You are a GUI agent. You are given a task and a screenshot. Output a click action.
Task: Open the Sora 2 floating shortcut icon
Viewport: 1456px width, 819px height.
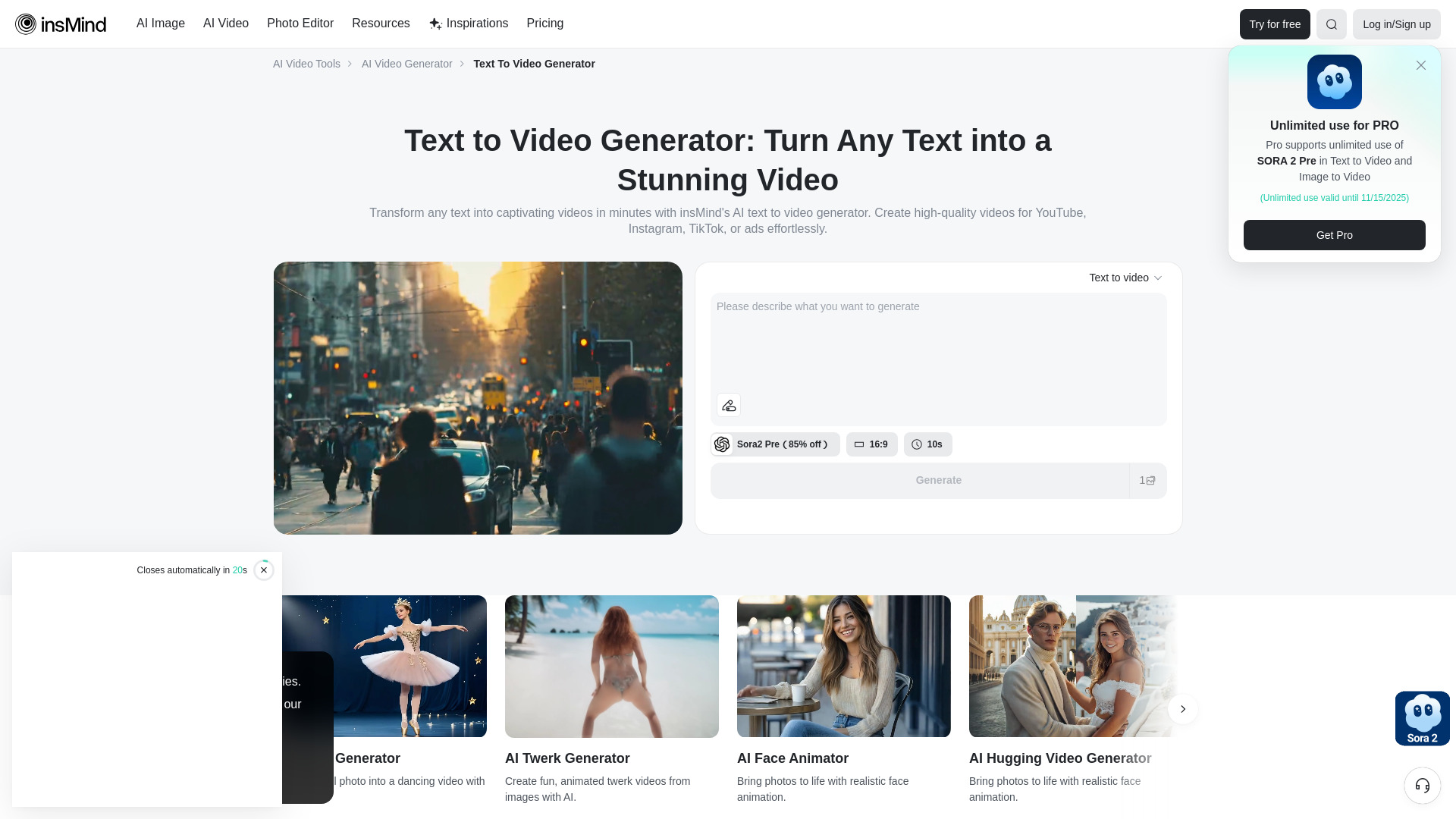(x=1422, y=717)
